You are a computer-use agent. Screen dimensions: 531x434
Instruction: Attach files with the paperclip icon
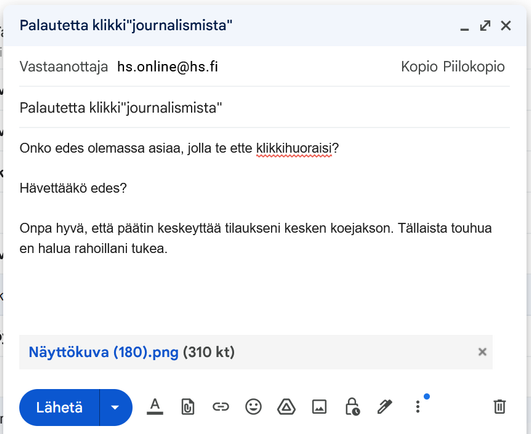188,407
